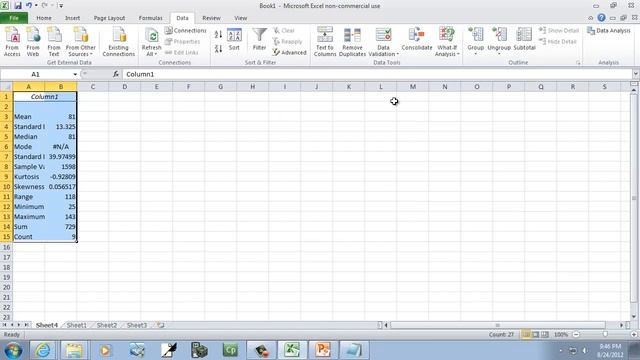
Task: Expand What-If Analysis menu
Action: point(447,42)
